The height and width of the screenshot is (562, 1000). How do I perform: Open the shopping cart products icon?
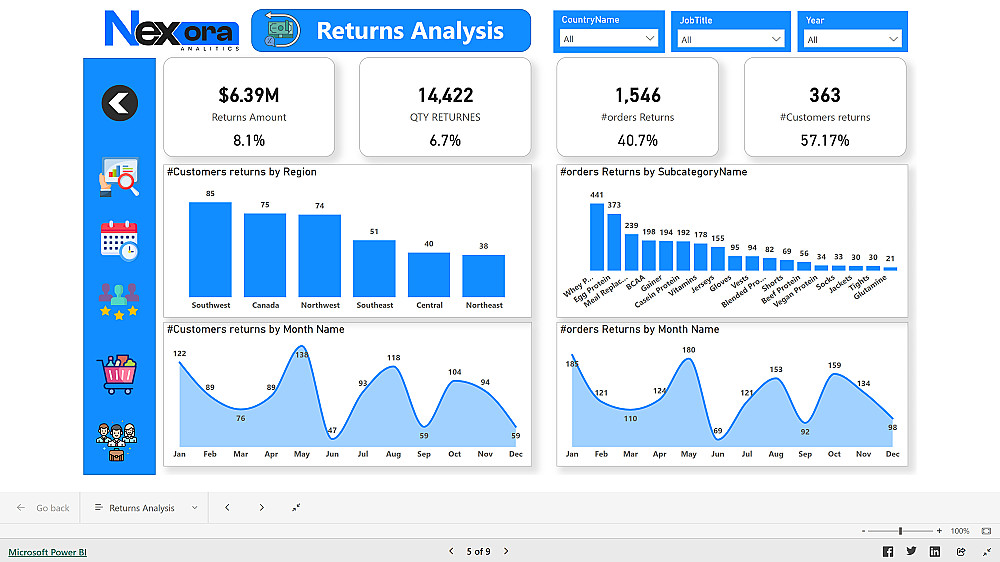coord(117,374)
